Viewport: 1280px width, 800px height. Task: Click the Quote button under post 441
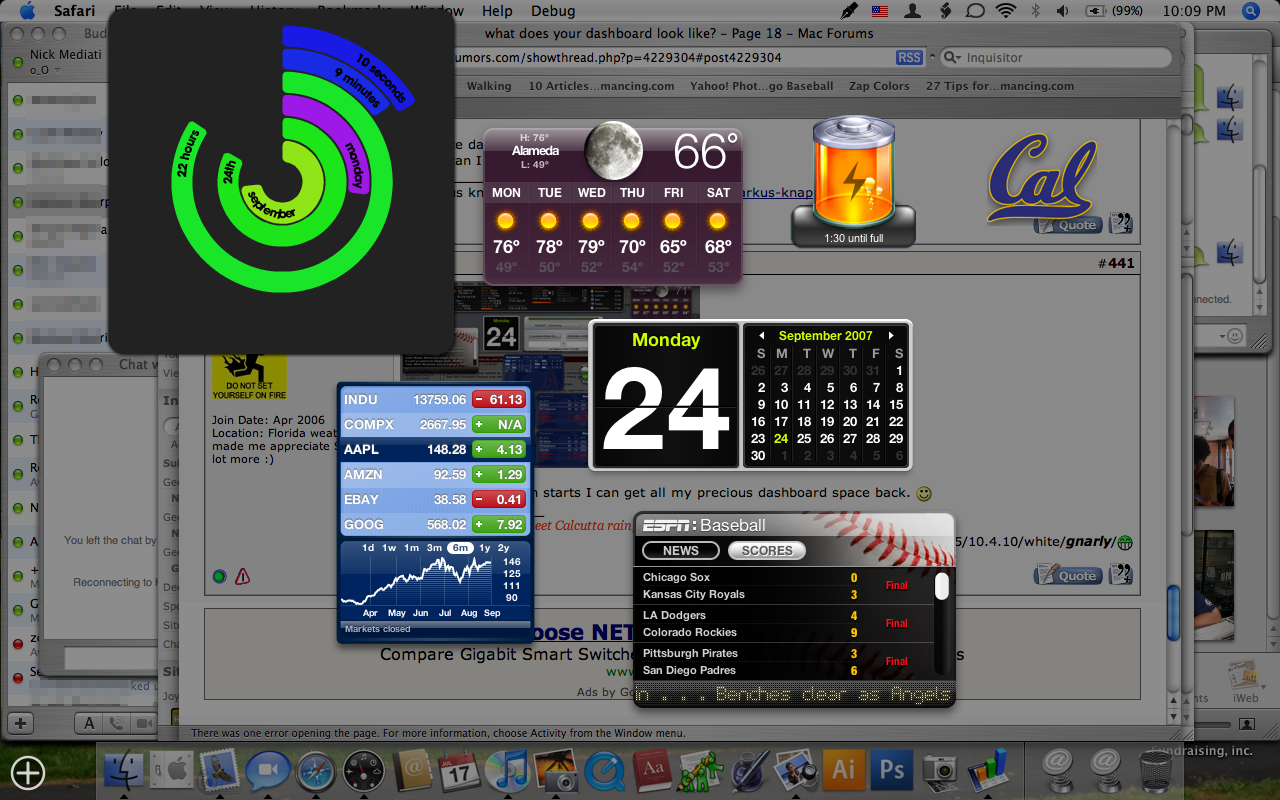pyautogui.click(x=1068, y=575)
